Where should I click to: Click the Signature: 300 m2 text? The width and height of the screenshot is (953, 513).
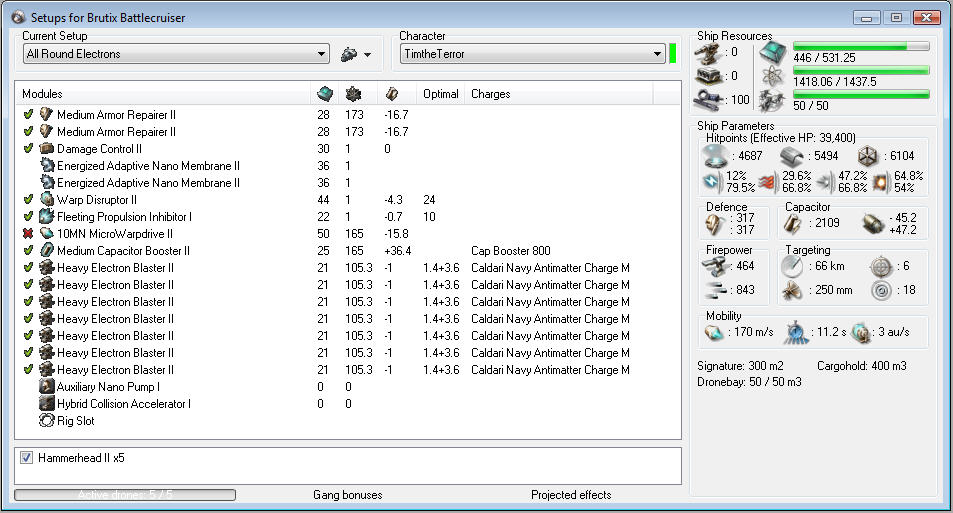(740, 366)
